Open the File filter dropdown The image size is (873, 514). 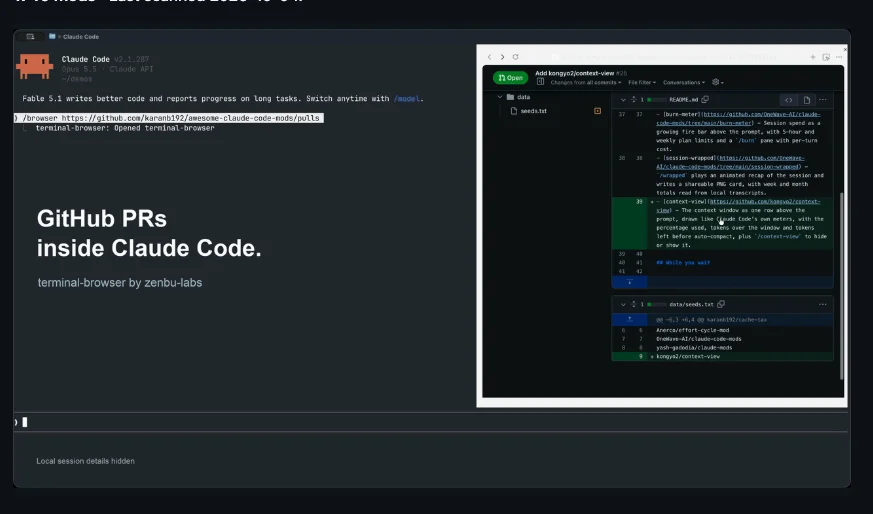pos(642,82)
